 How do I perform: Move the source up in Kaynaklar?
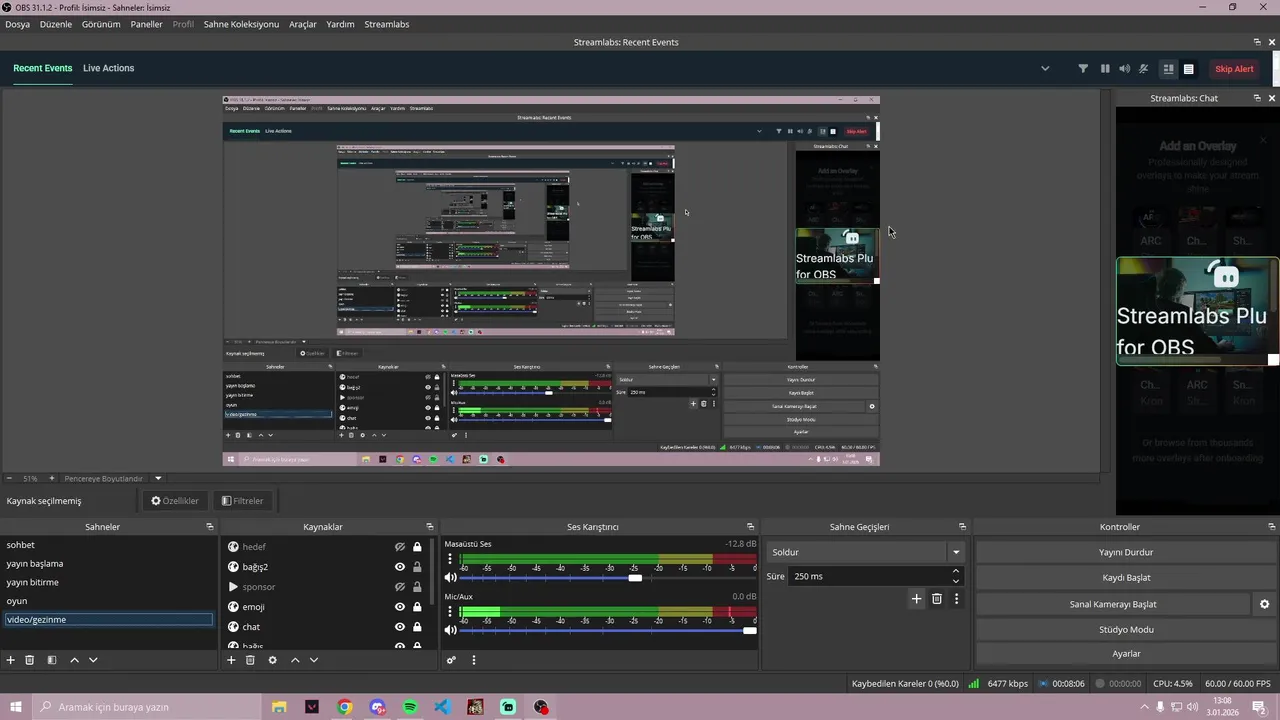pyautogui.click(x=295, y=660)
